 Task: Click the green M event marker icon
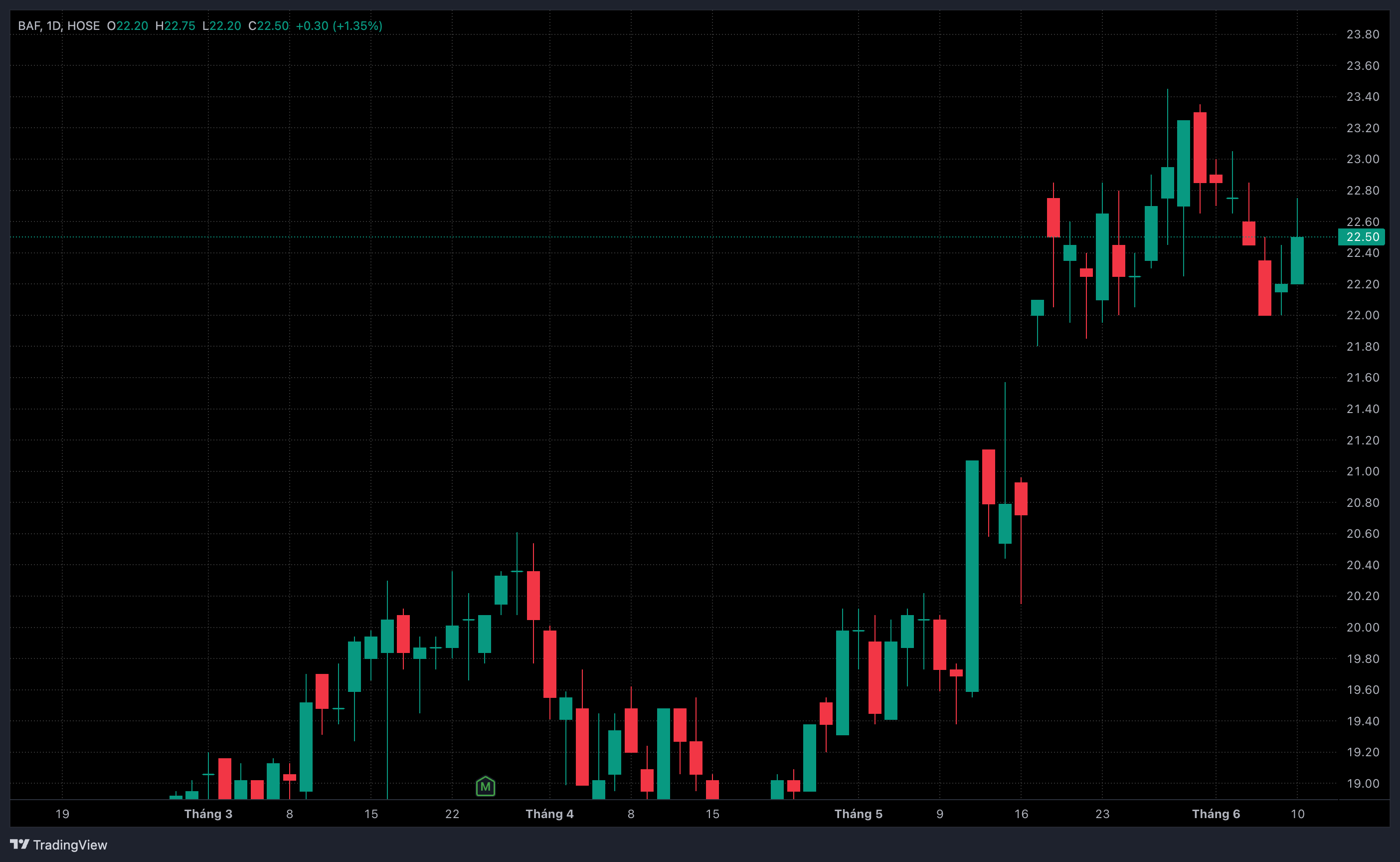(x=485, y=786)
